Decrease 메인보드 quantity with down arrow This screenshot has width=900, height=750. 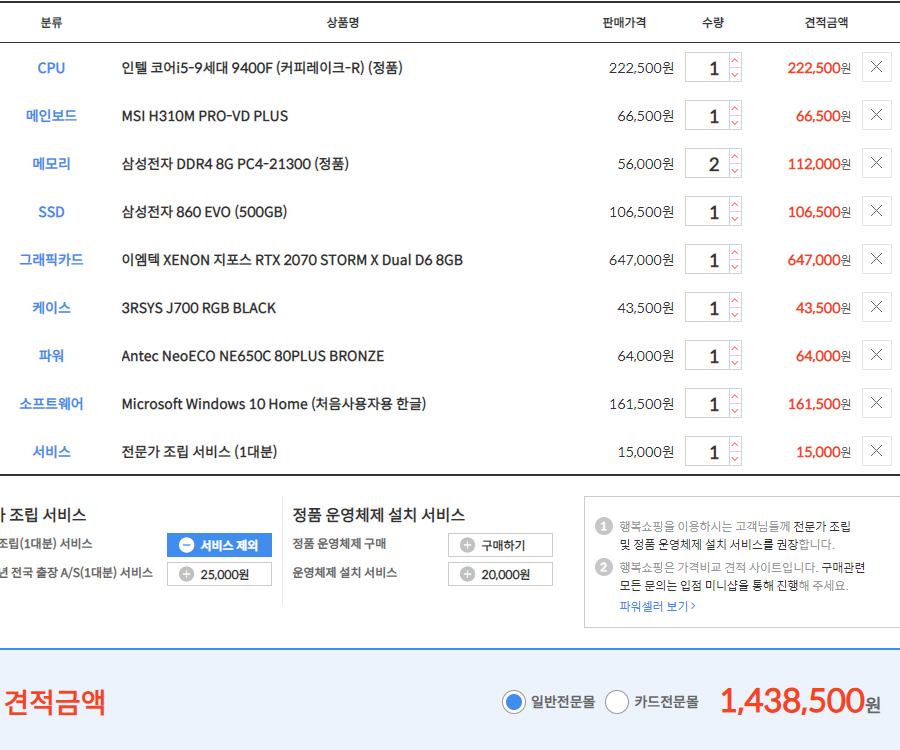pos(735,123)
